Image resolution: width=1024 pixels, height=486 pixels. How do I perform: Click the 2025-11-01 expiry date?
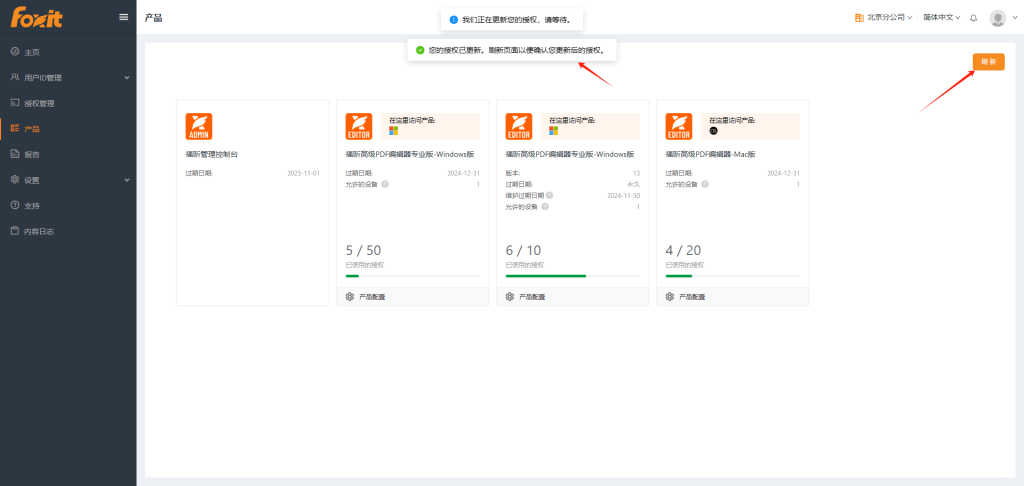[x=304, y=173]
